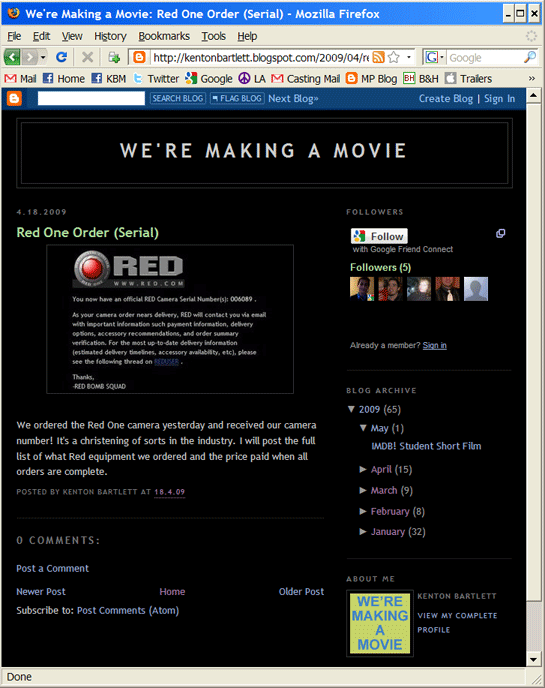Image resolution: width=545 pixels, height=688 pixels.
Task: Click 'Sign in' next to Already a member
Action: coord(434,345)
